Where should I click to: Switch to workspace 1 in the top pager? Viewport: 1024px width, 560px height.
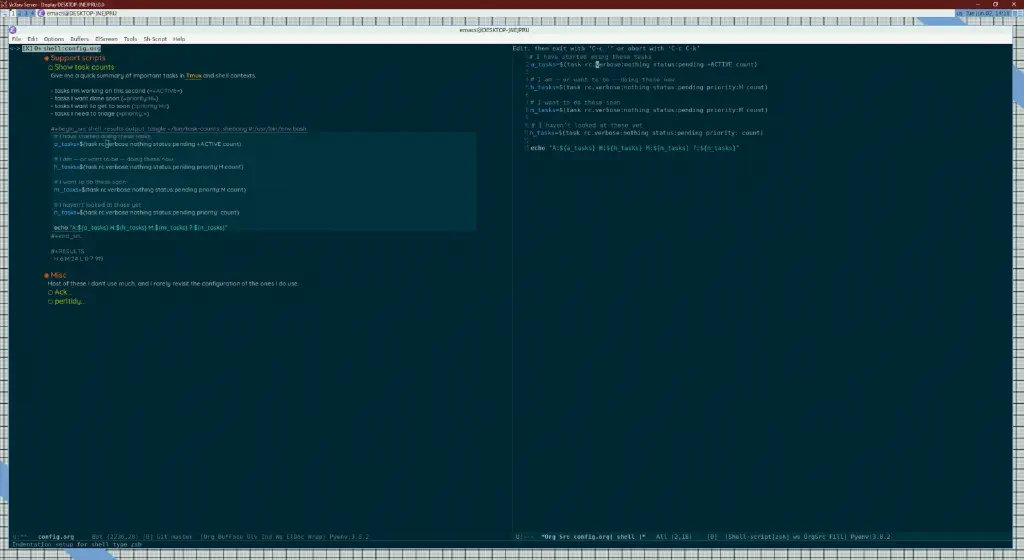pyautogui.click(x=12, y=13)
